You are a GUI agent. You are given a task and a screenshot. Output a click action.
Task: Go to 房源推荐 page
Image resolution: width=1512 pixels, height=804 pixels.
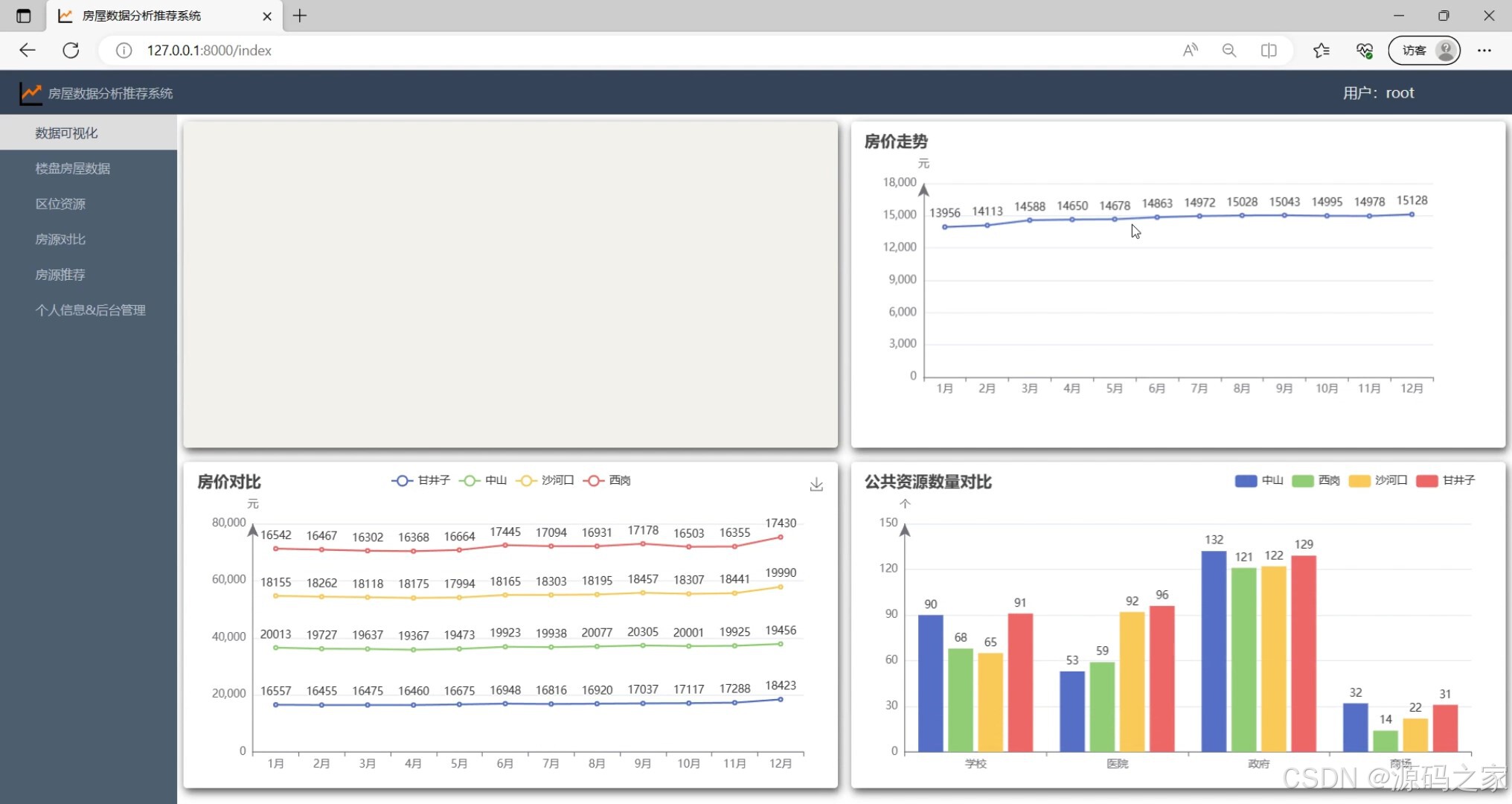click(x=60, y=275)
